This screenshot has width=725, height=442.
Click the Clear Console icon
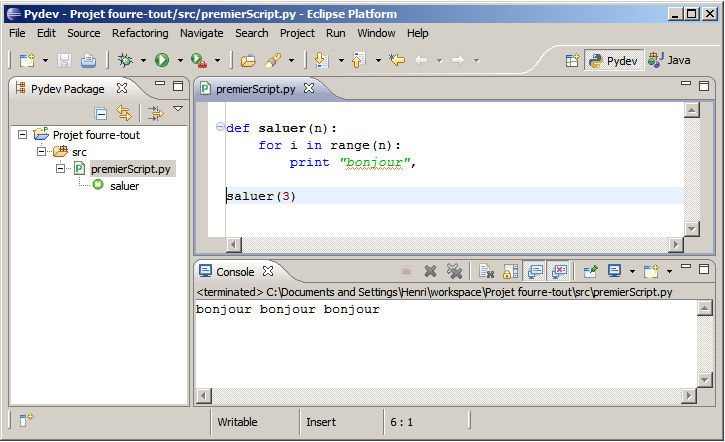486,271
